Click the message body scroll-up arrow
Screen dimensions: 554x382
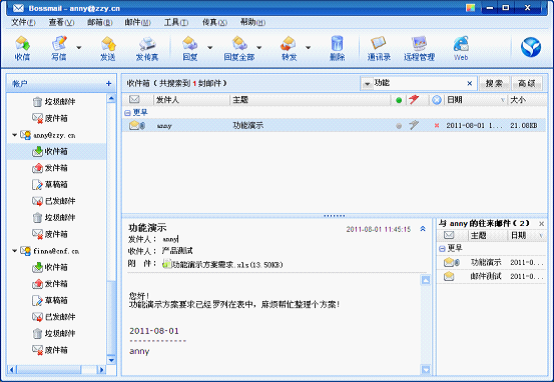[426, 280]
